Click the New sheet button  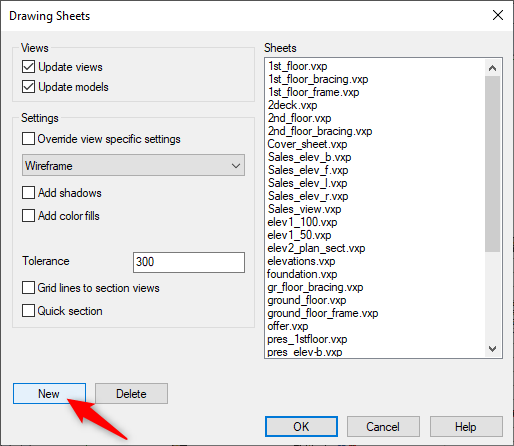point(49,394)
